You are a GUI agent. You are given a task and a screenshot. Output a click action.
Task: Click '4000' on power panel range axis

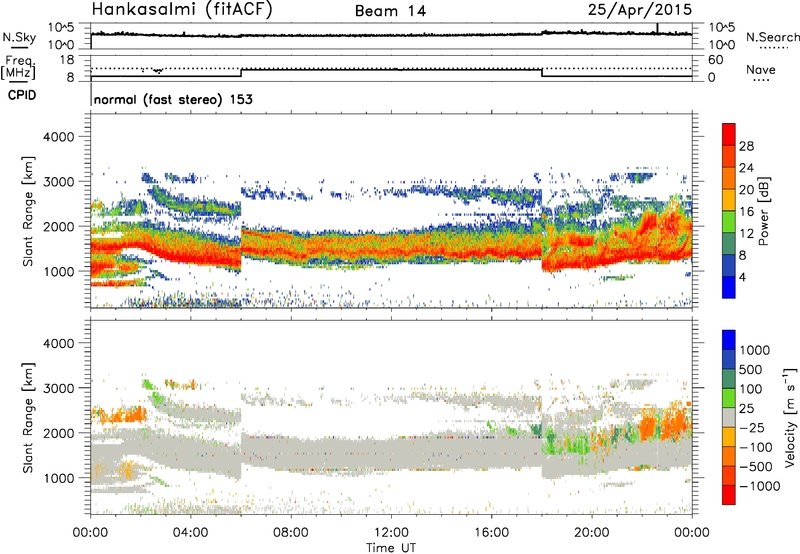click(58, 137)
